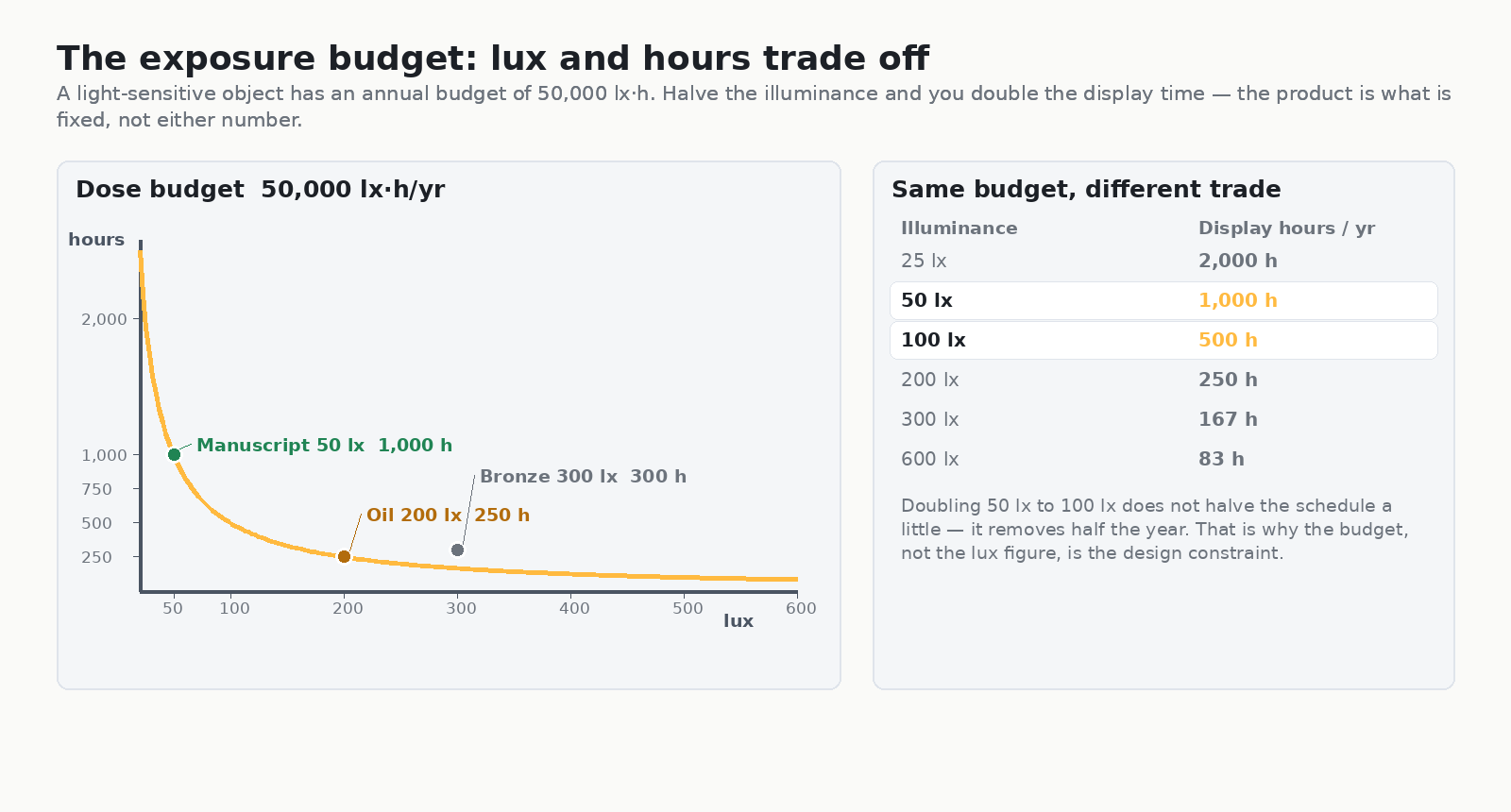The width and height of the screenshot is (1511, 812).
Task: Click the '50' tick on the lux axis
Action: pyautogui.click(x=173, y=609)
